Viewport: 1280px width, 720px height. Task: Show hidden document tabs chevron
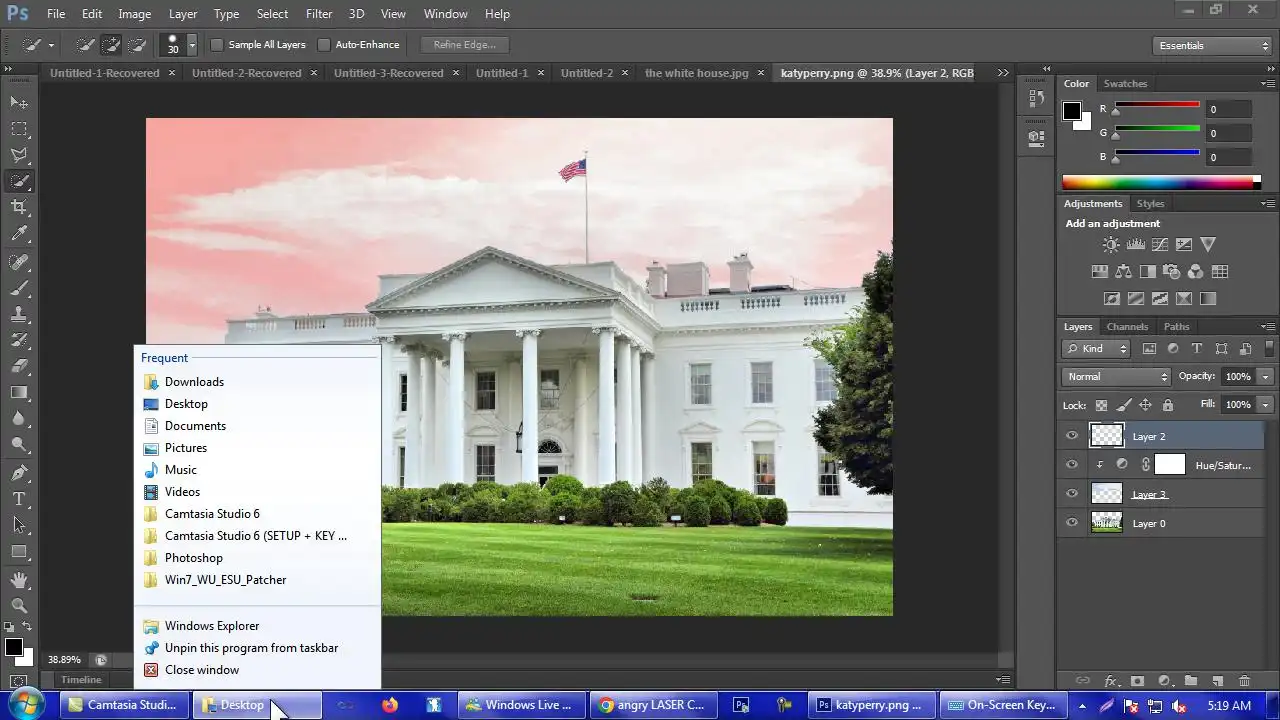tap(1003, 73)
